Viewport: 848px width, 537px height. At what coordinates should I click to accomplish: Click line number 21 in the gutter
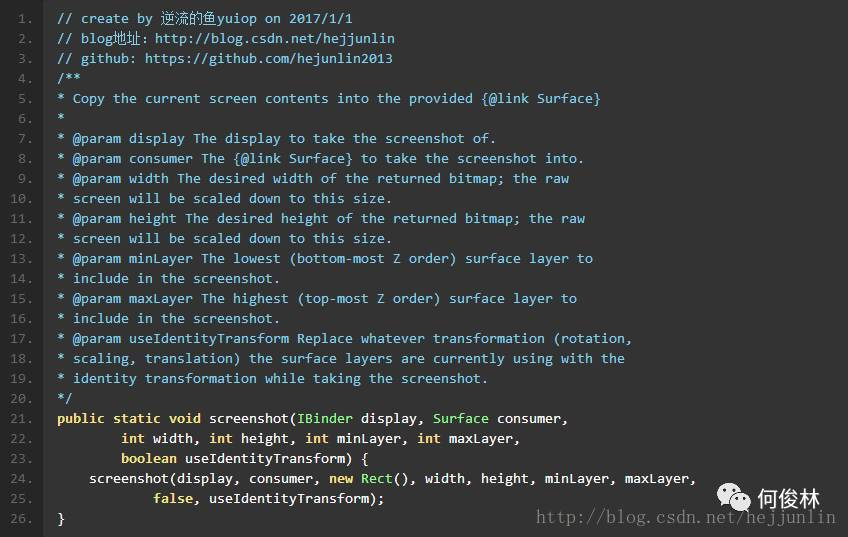pos(21,419)
